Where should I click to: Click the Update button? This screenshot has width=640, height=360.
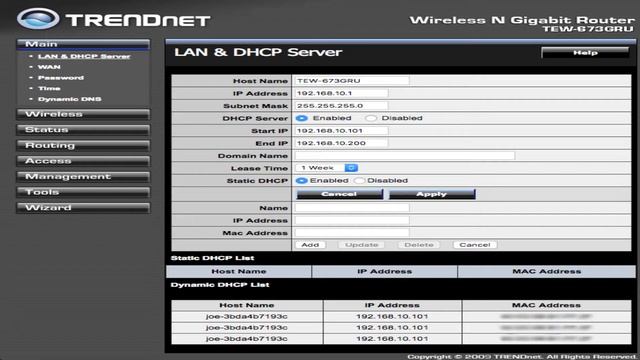click(362, 245)
